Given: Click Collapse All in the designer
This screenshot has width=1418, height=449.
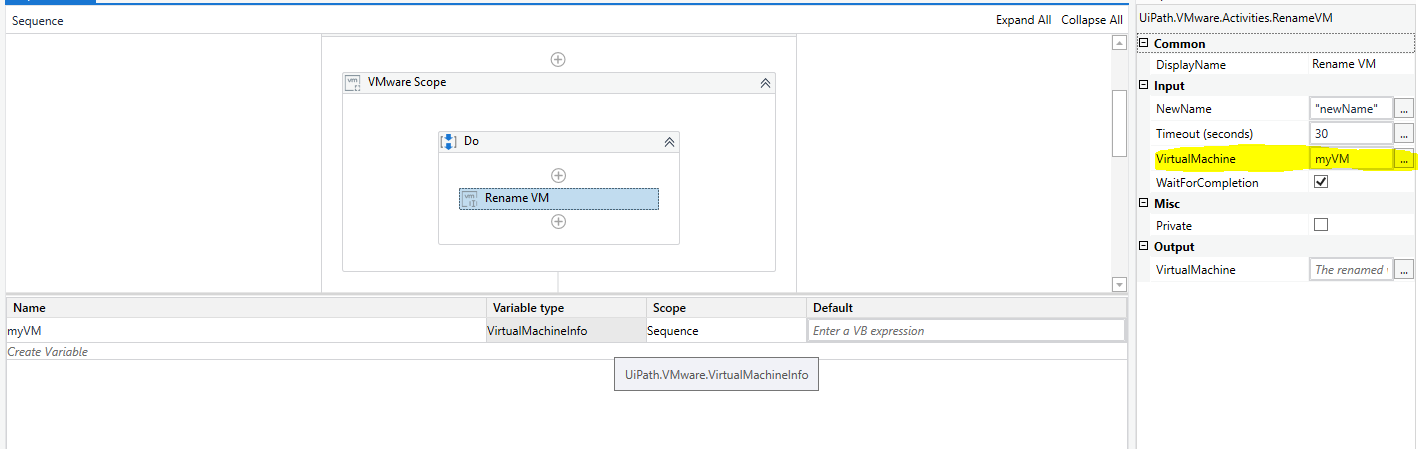Looking at the screenshot, I should [1091, 20].
